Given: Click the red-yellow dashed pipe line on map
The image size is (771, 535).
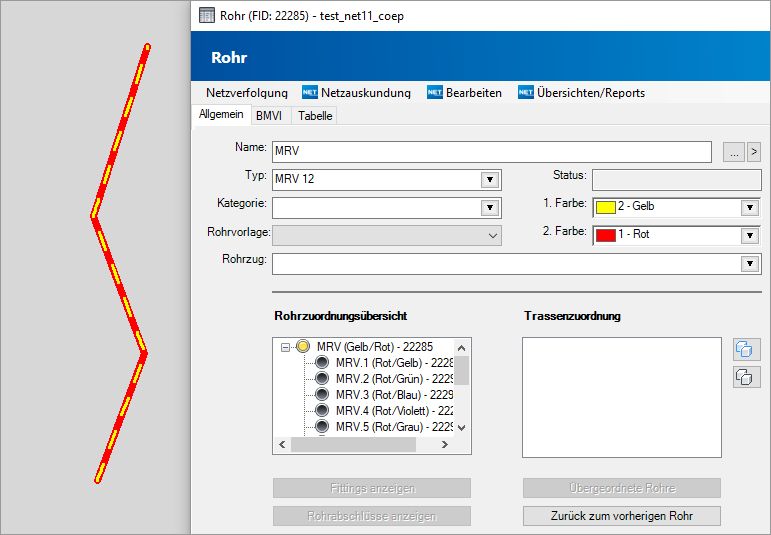Looking at the screenshot, I should (119, 285).
